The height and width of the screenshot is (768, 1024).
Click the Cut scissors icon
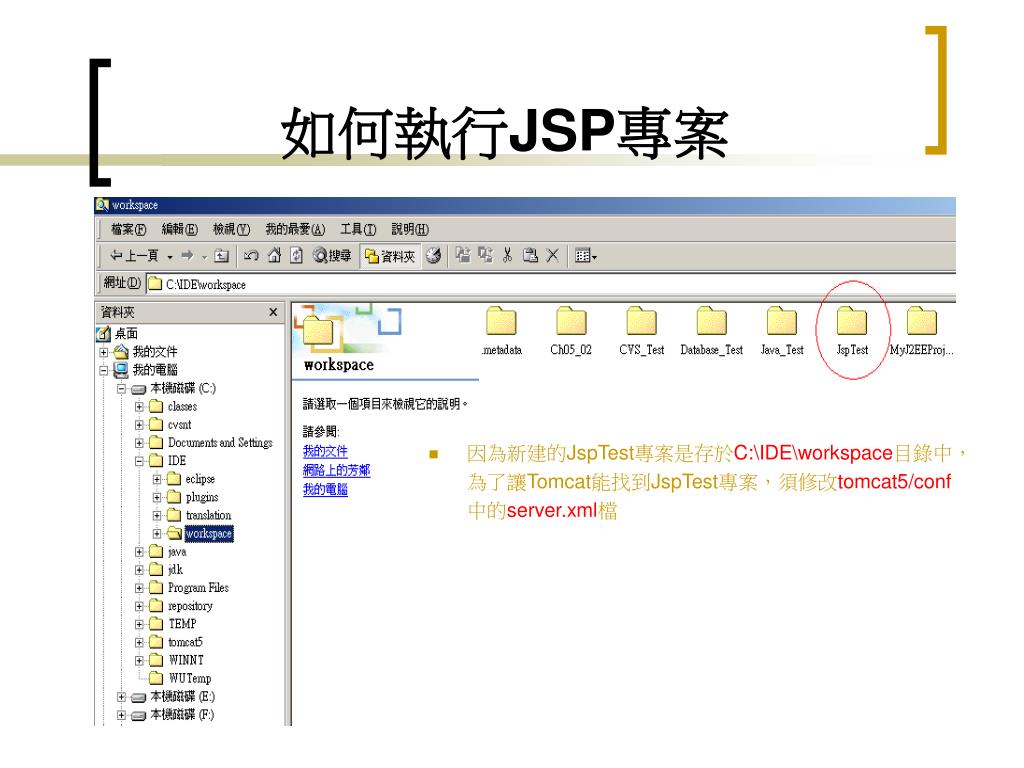(x=507, y=255)
